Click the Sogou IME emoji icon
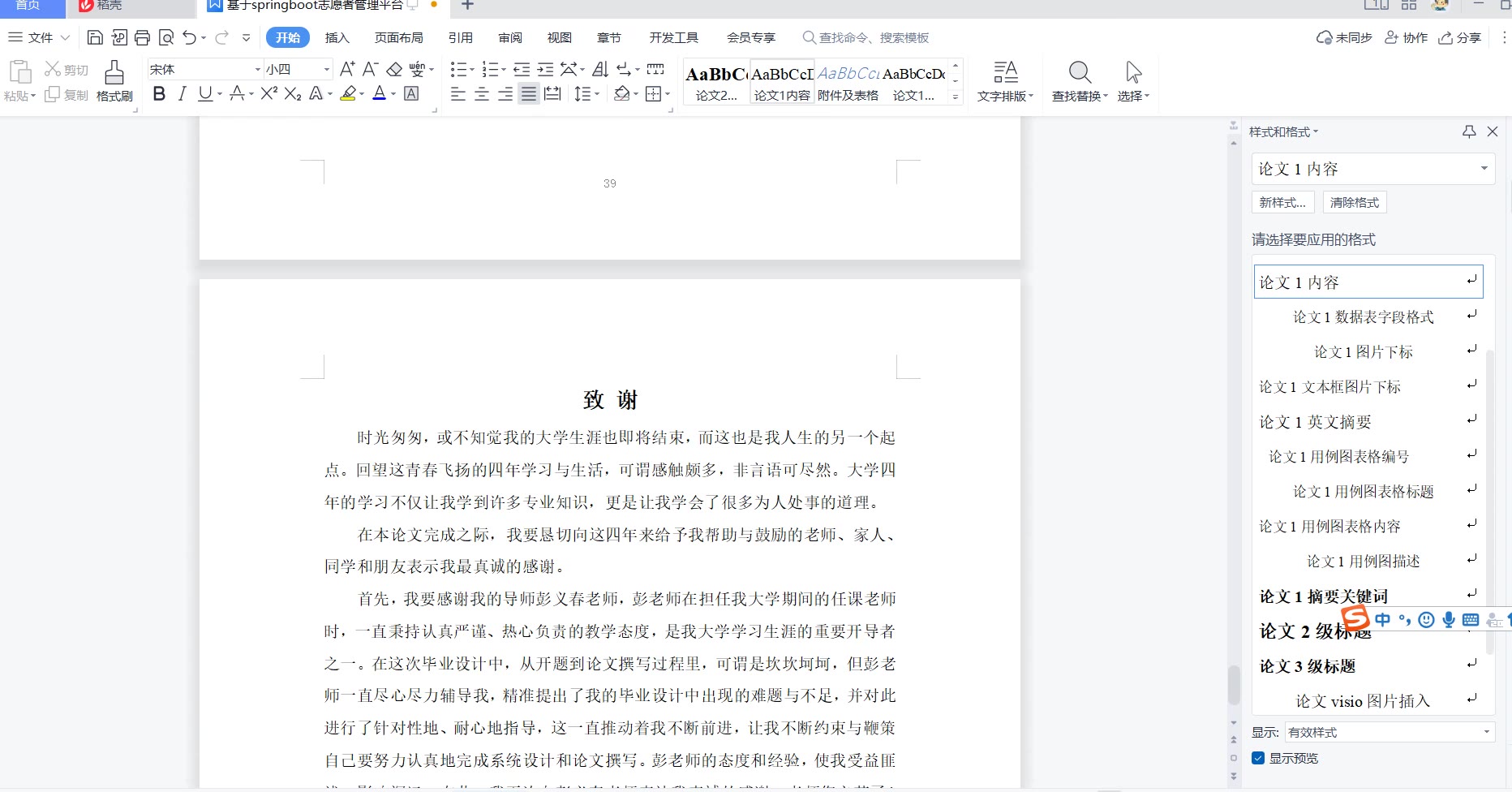The height and width of the screenshot is (792, 1512). coord(1427,620)
